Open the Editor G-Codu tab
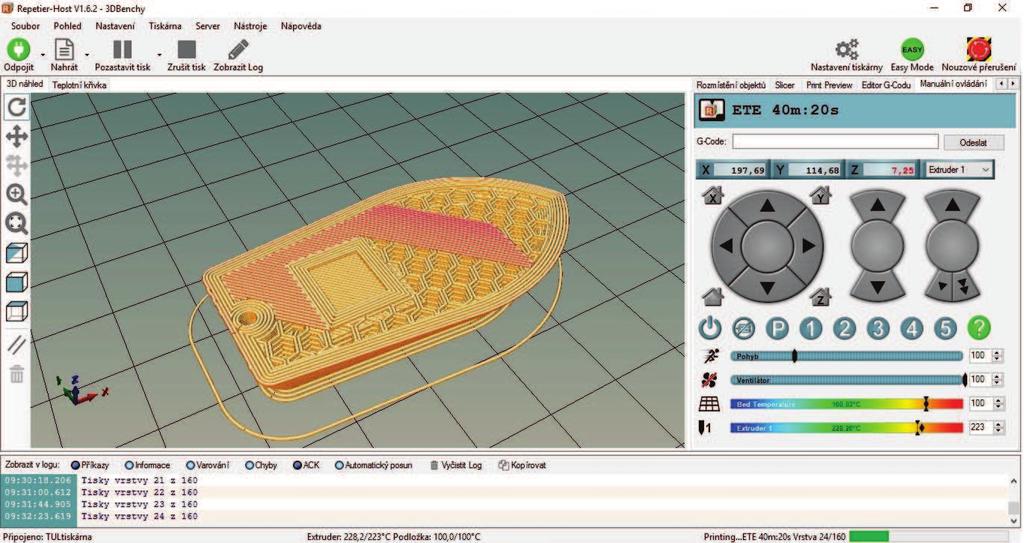 pyautogui.click(x=886, y=85)
